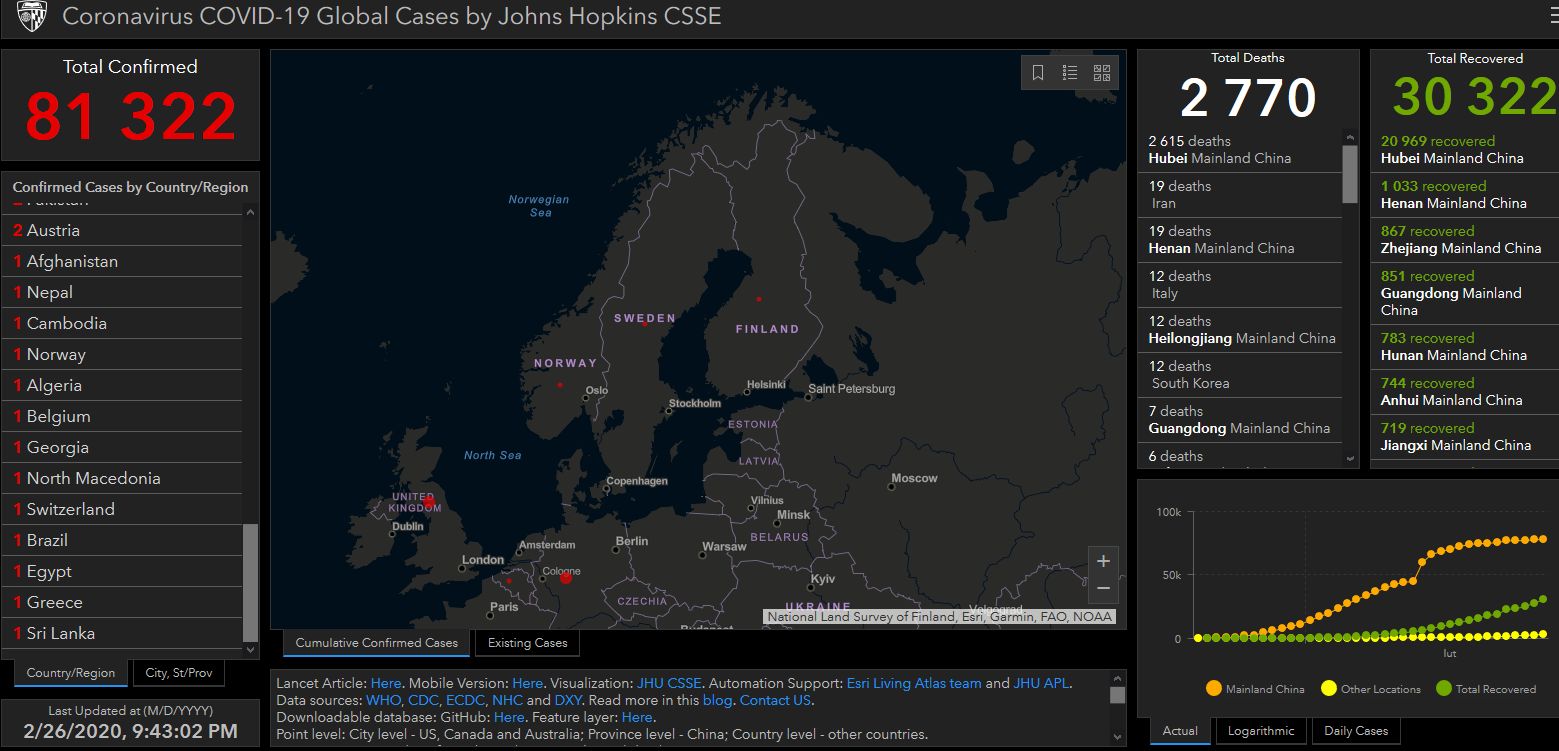Select Greece in the country list
Viewport: 1559px width, 751px height.
[x=122, y=602]
